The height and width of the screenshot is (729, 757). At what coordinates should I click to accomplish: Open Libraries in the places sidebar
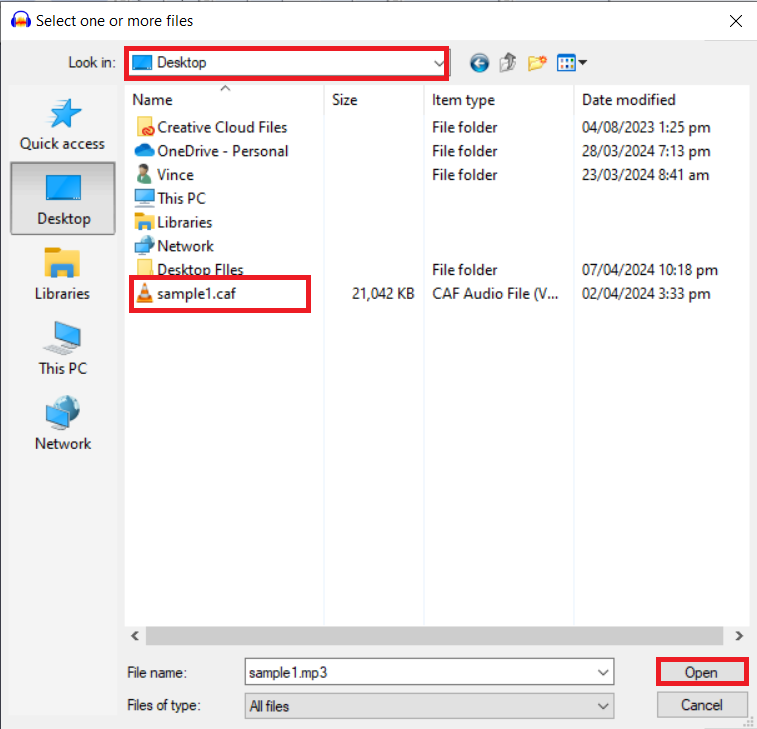tap(62, 274)
